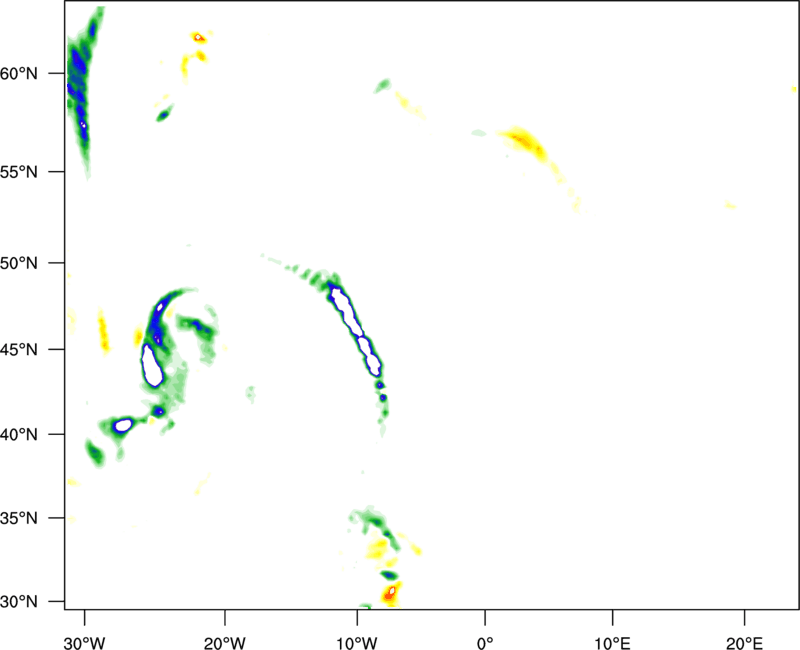The height and width of the screenshot is (650, 800).
Task: Click the 30°N latitude label
Action: point(19,602)
